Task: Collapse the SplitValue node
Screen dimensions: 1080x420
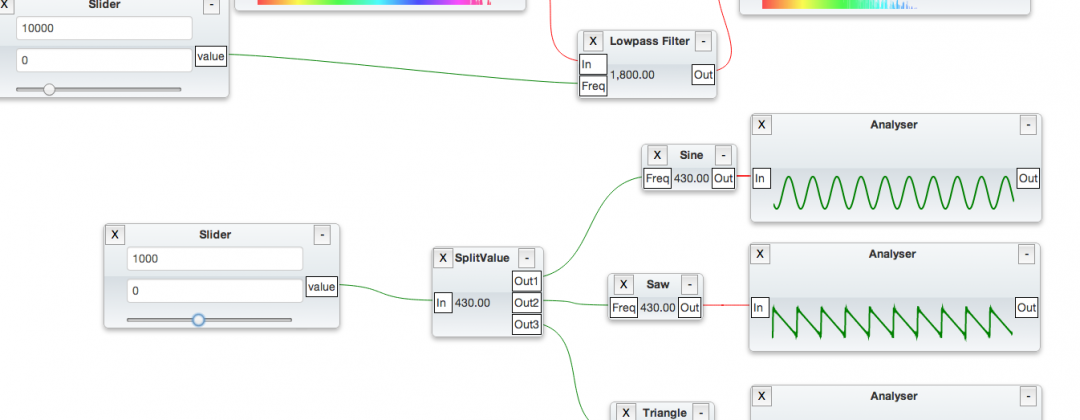Action: tap(527, 258)
